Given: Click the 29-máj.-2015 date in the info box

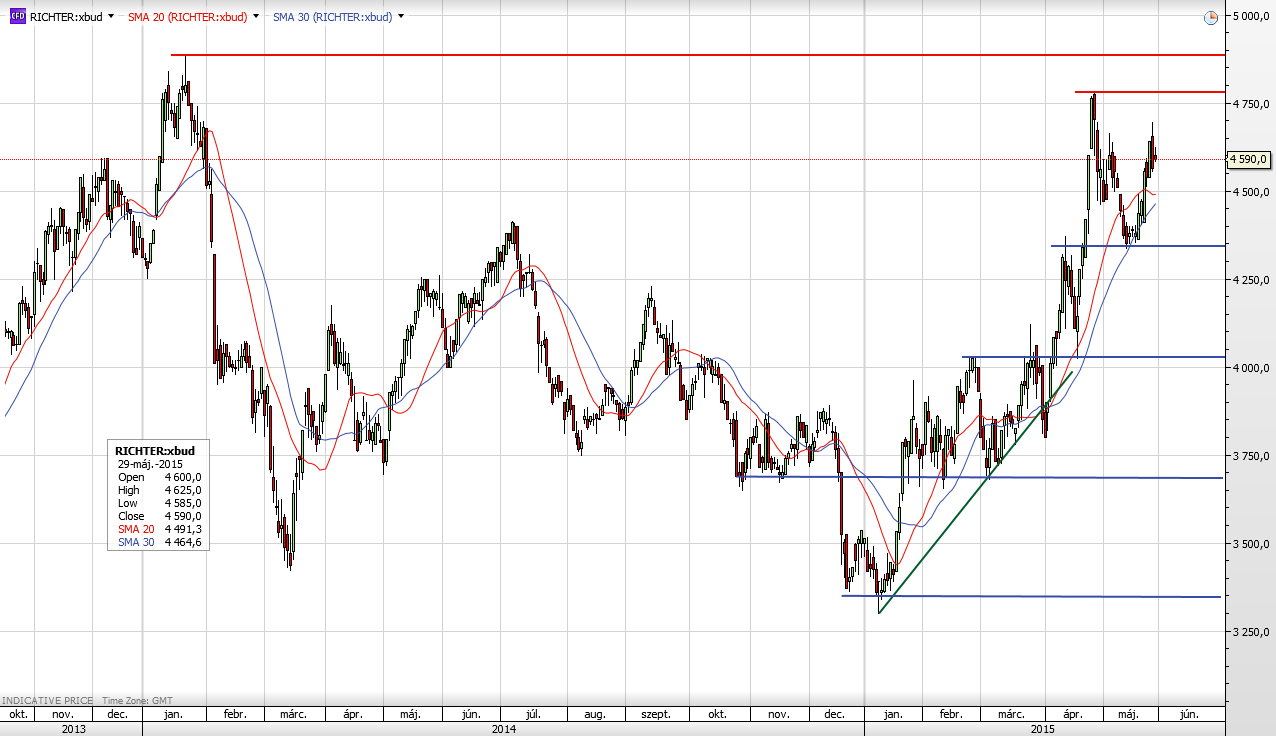Looking at the screenshot, I should click(150, 464).
